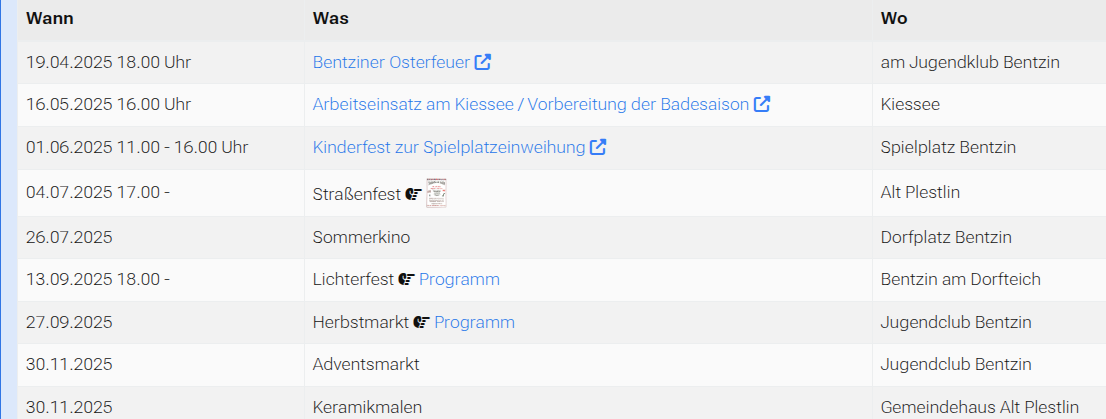
Task: Follow the Arbeitseinsatz am Kiessee link
Action: tap(530, 104)
